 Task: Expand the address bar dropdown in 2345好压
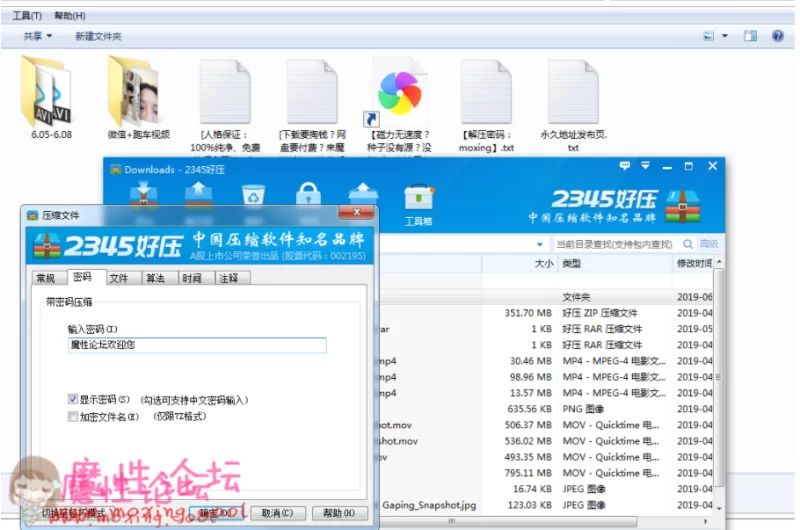point(539,244)
